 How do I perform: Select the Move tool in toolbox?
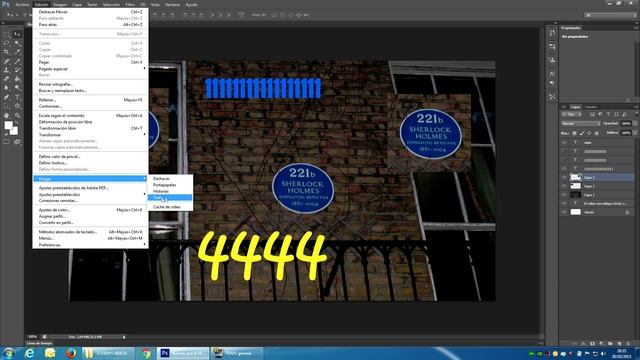17,34
